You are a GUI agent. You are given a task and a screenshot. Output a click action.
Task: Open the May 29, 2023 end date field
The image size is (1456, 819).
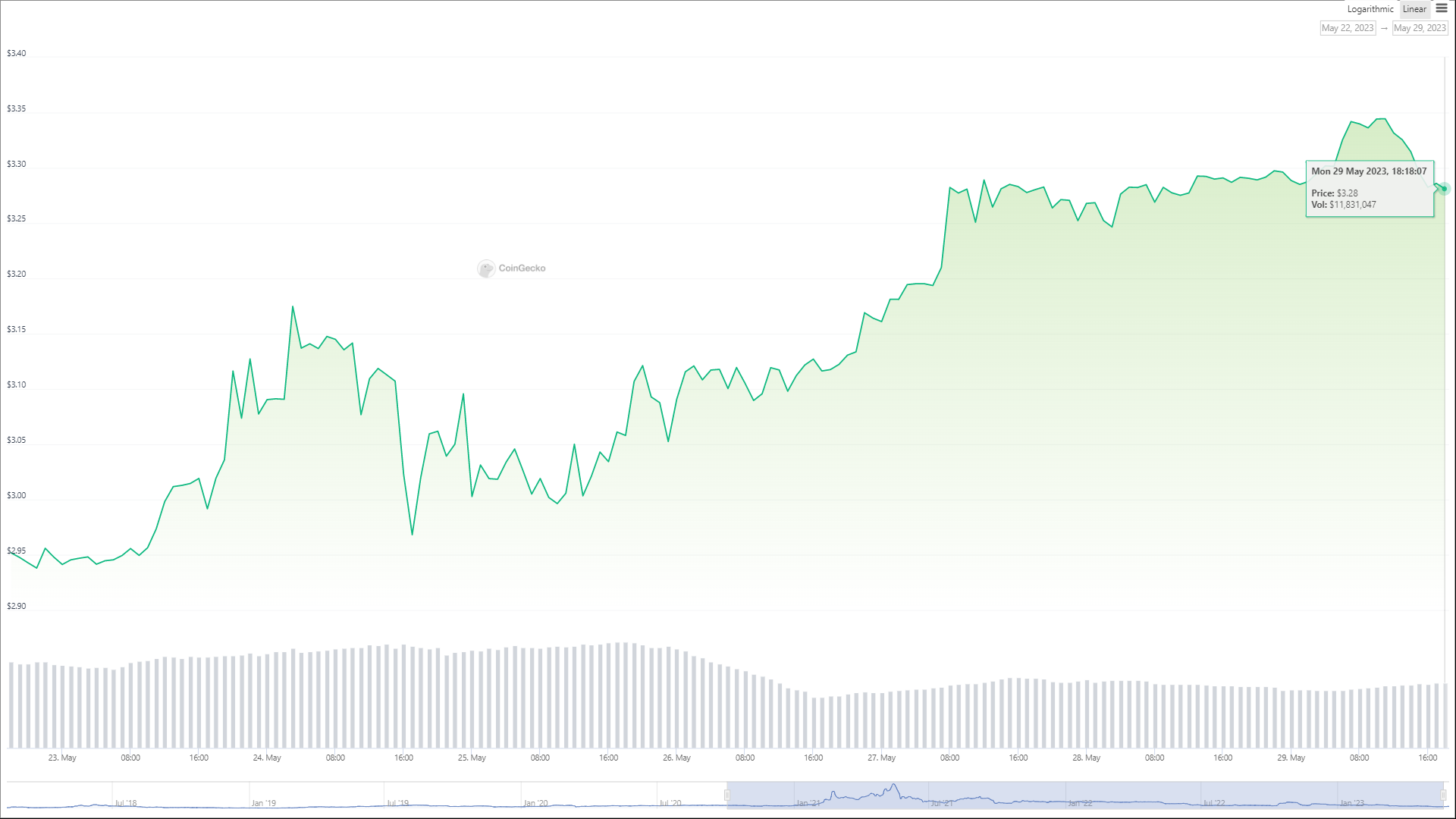point(1420,28)
